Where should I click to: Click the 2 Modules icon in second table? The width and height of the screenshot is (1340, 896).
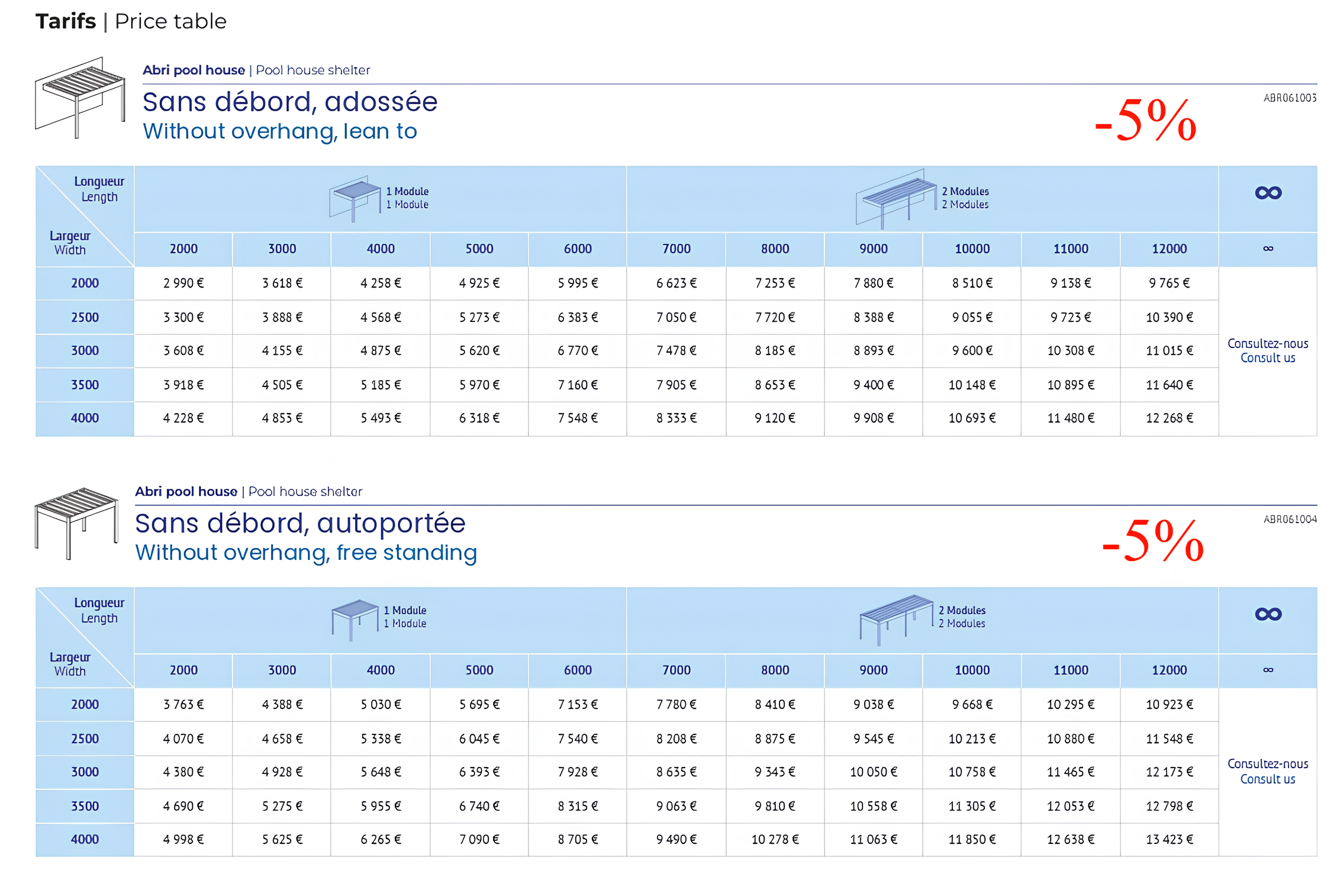point(896,618)
